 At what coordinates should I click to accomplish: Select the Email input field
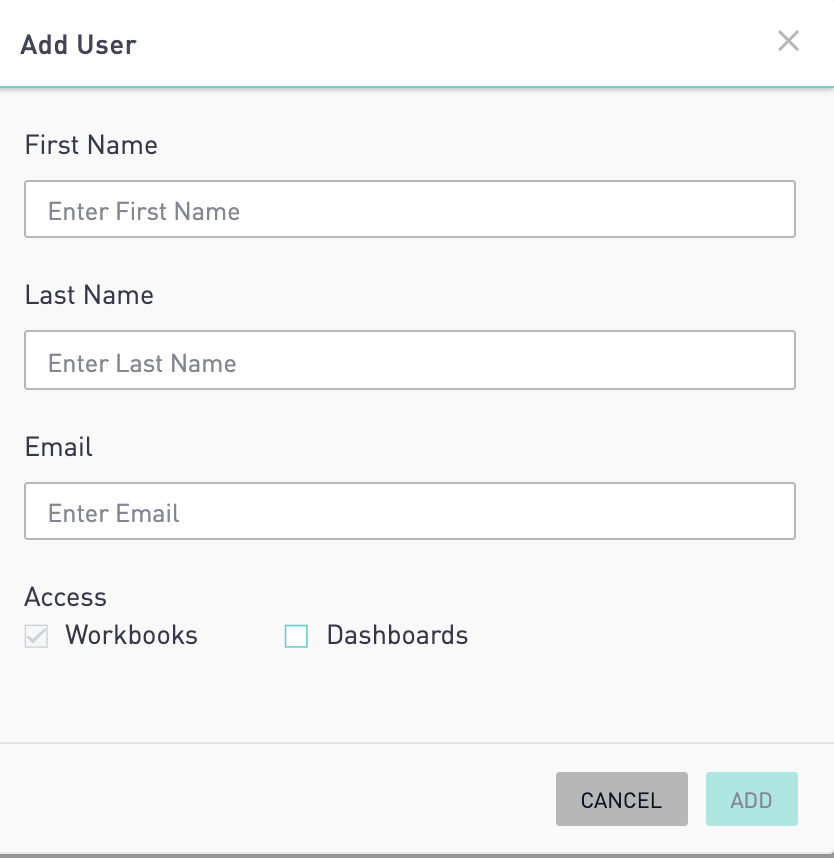410,511
